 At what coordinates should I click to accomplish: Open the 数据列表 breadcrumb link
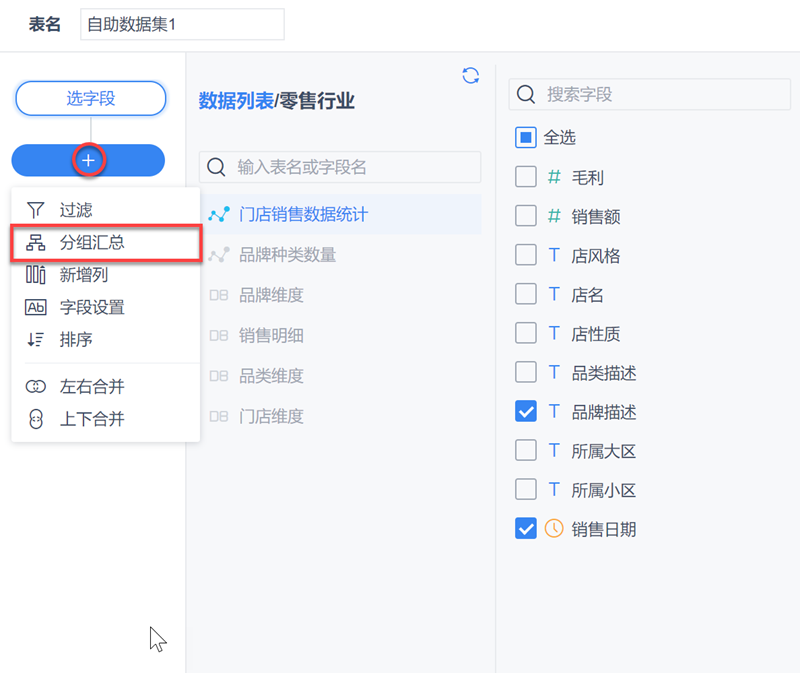pos(236,100)
